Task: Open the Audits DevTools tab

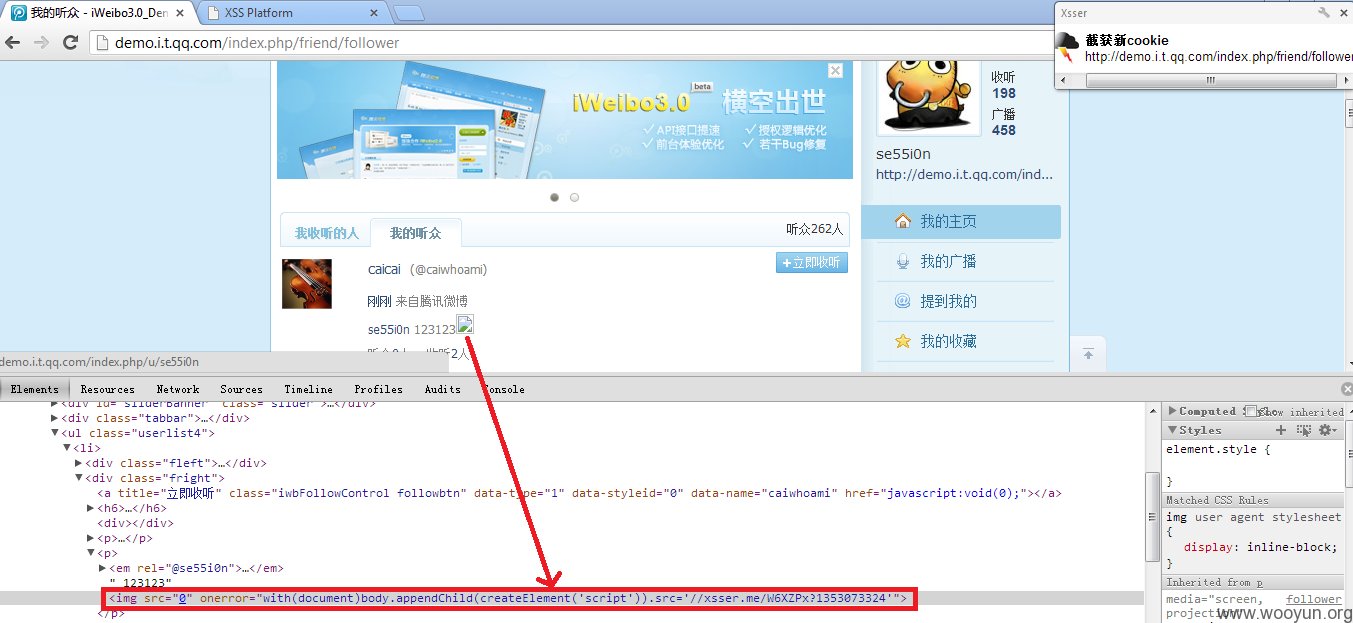Action: (x=442, y=389)
